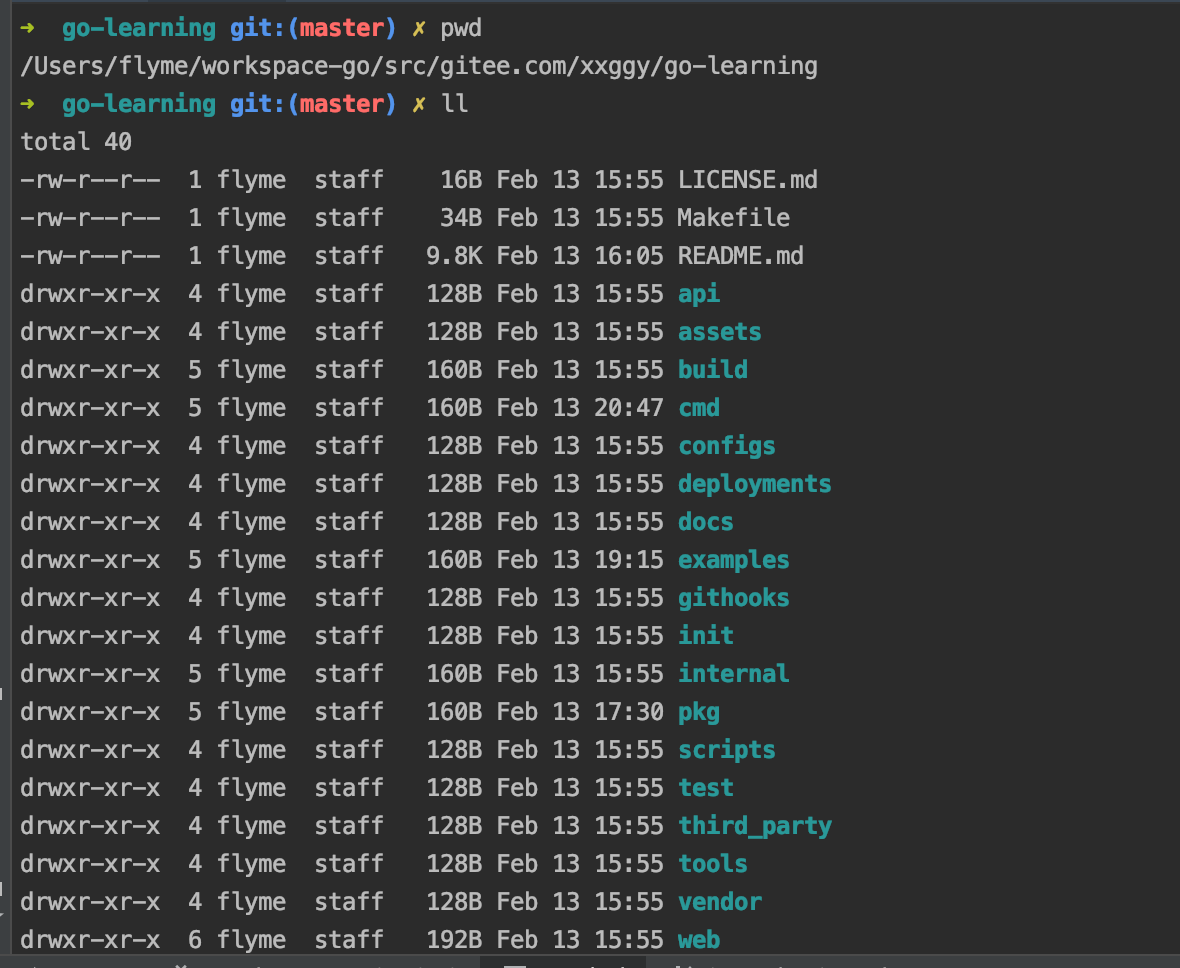The height and width of the screenshot is (968, 1180).
Task: Click the partially visible bottom status bar
Action: click(590, 963)
